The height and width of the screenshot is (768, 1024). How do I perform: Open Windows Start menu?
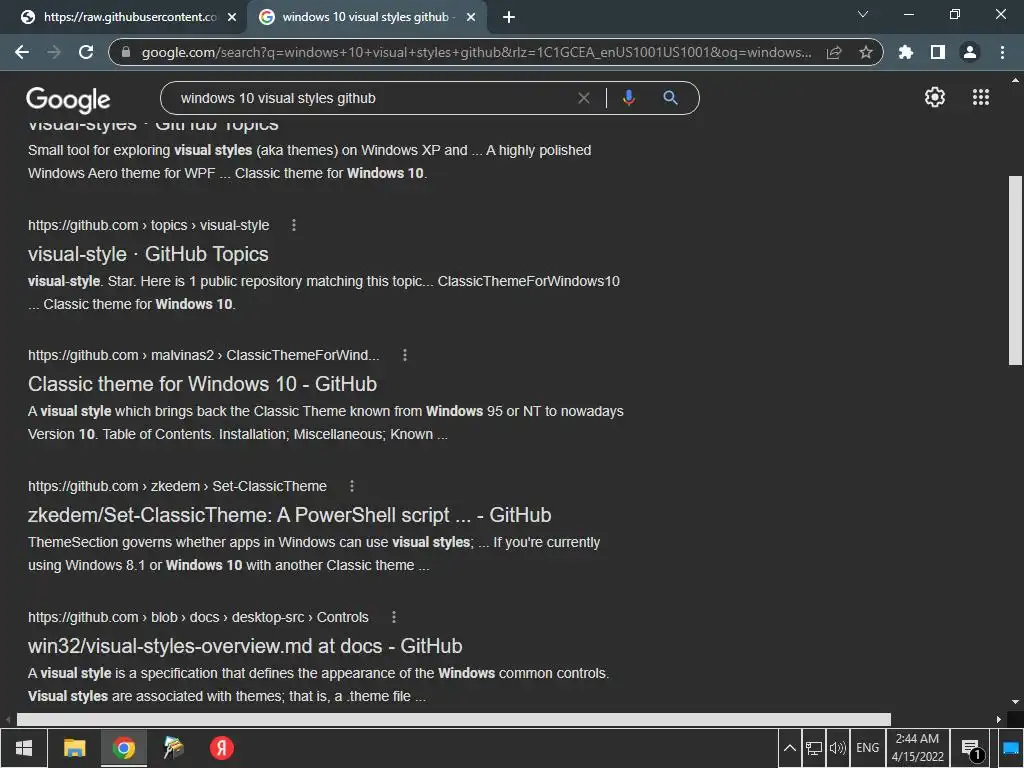click(x=24, y=748)
